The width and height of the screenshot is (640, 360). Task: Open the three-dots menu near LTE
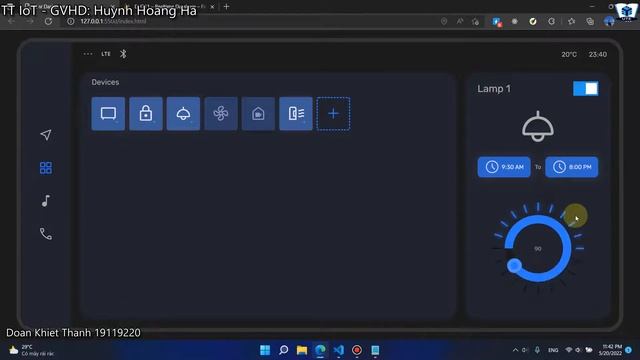click(x=87, y=54)
